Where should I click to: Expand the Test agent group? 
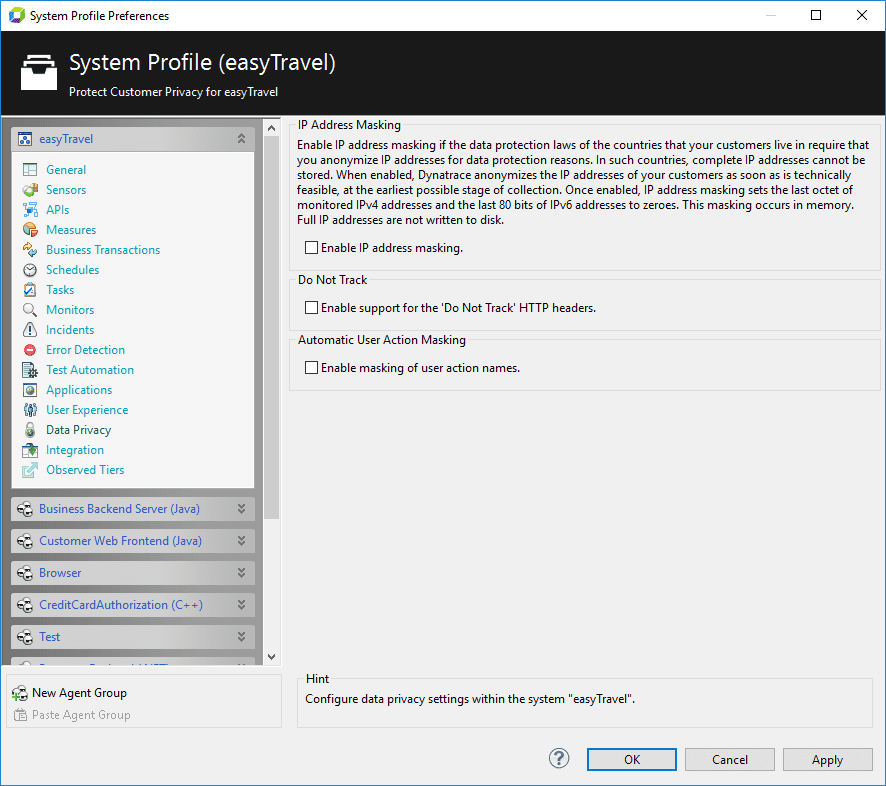click(x=241, y=636)
